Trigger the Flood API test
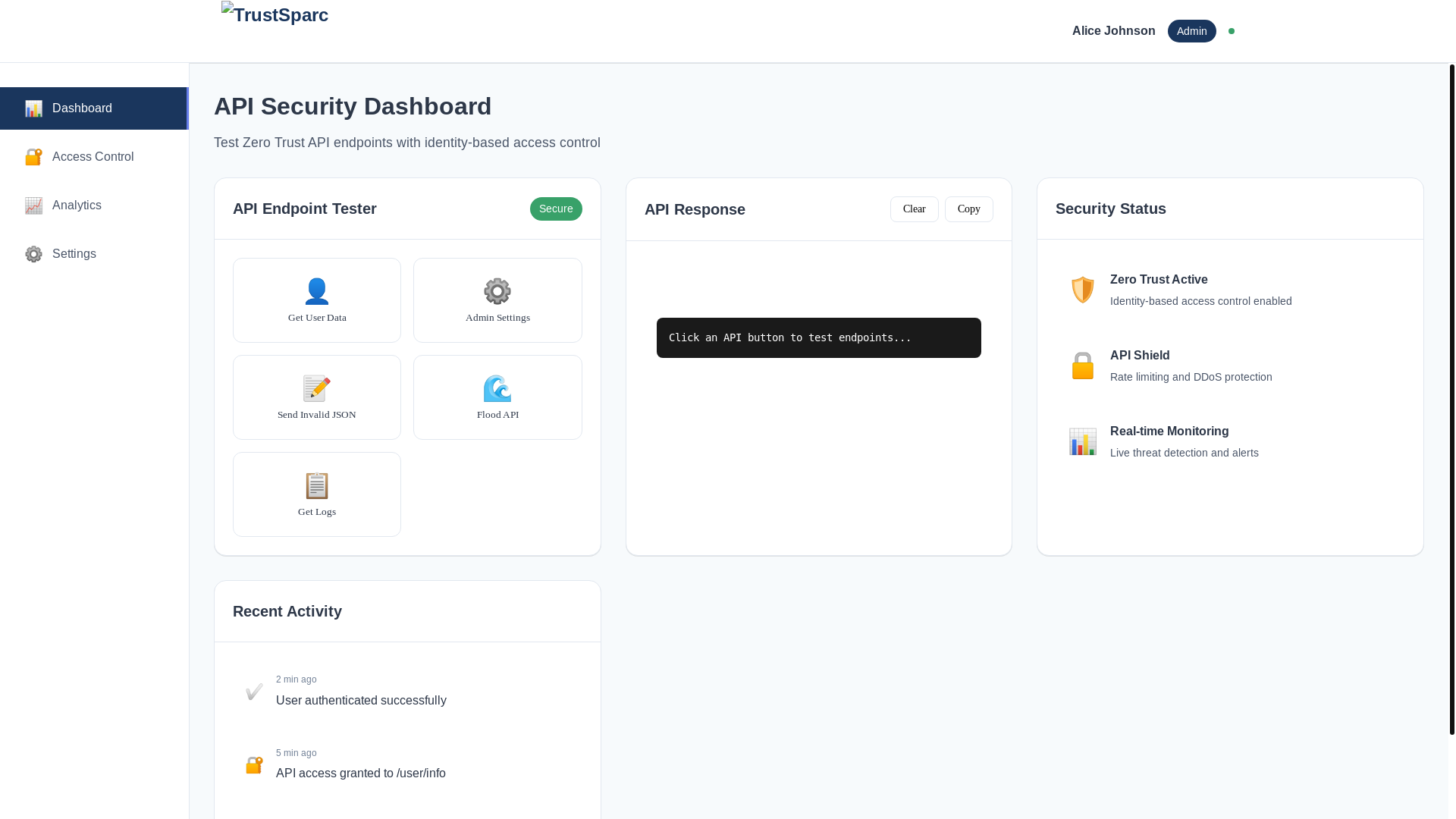 pos(497,397)
